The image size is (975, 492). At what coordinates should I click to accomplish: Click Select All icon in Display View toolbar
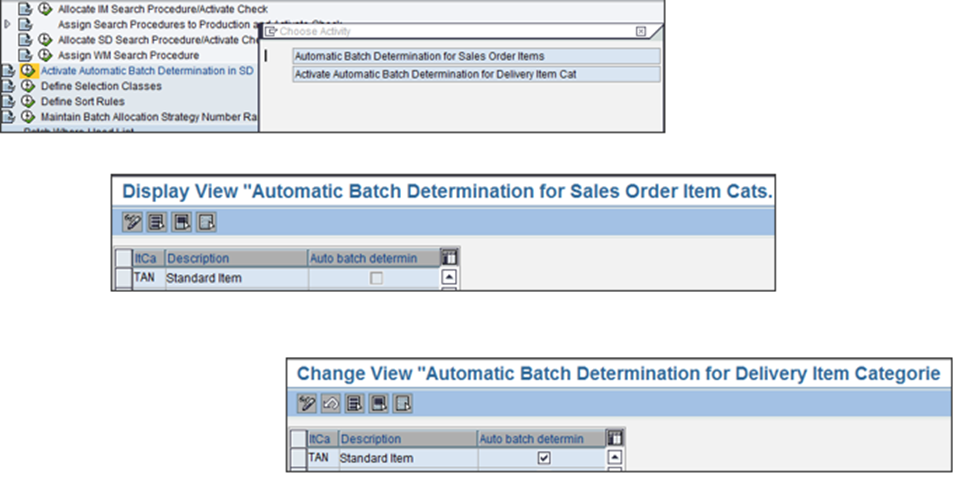coord(157,222)
